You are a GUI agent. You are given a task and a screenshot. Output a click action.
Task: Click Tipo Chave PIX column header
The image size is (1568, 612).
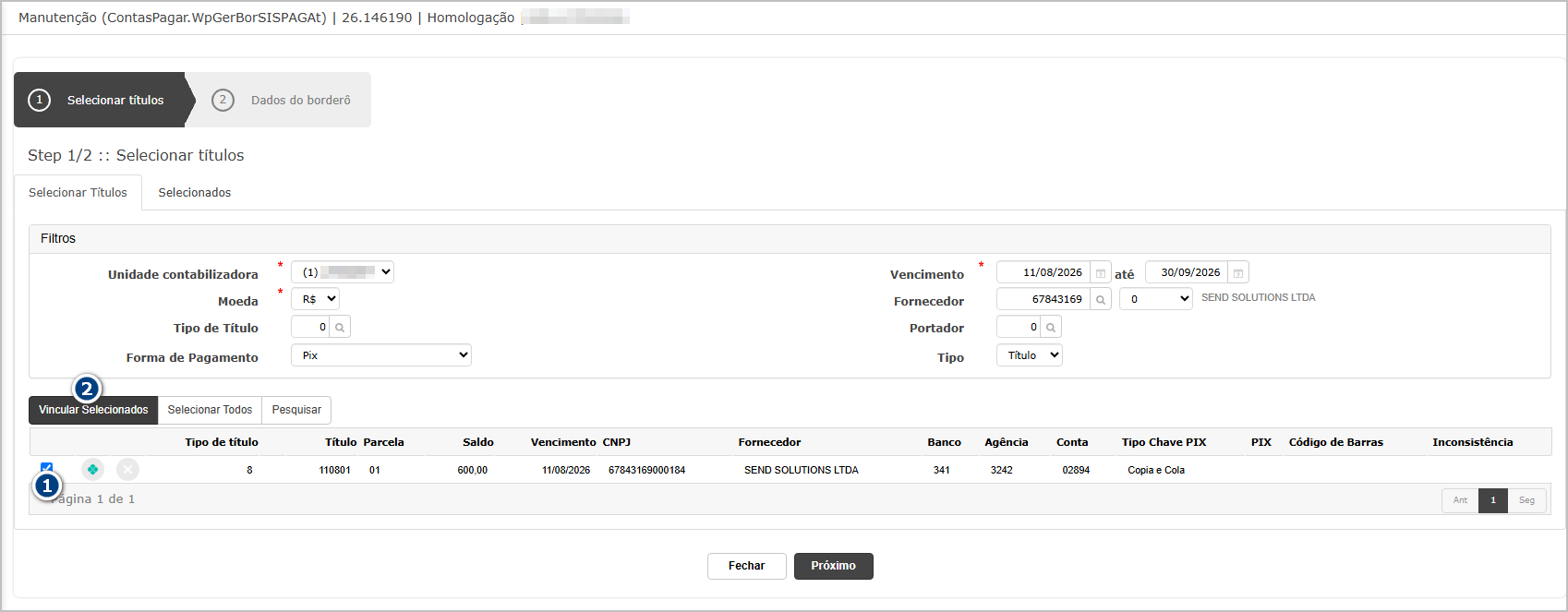tap(1164, 442)
